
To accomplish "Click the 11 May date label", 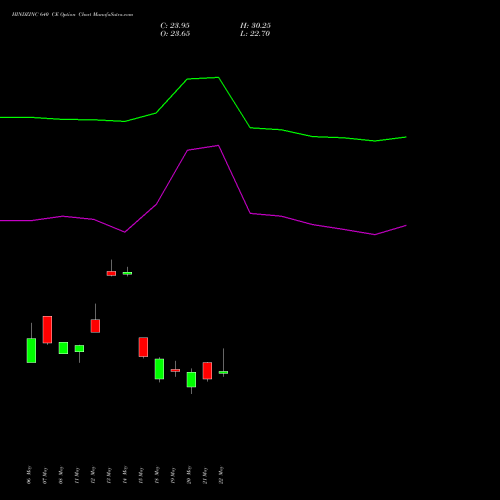I will [x=77, y=475].
